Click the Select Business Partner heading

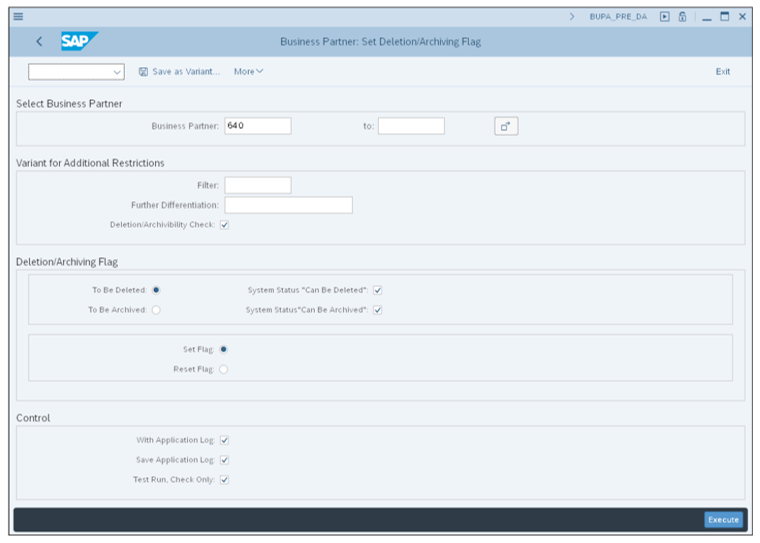pos(69,104)
